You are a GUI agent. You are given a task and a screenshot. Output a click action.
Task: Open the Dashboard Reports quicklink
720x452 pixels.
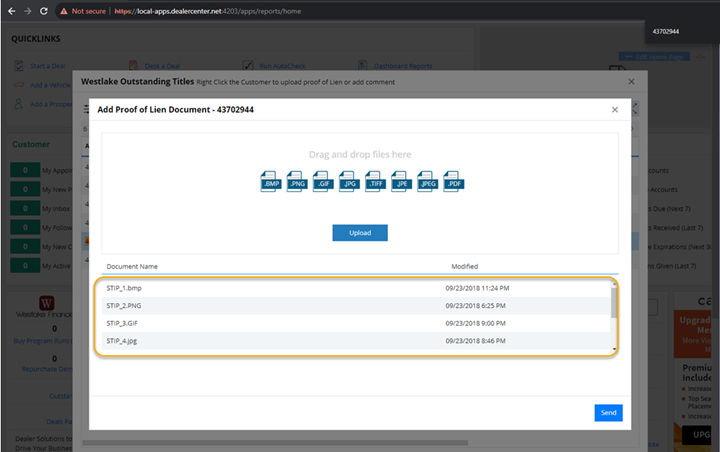403,66
